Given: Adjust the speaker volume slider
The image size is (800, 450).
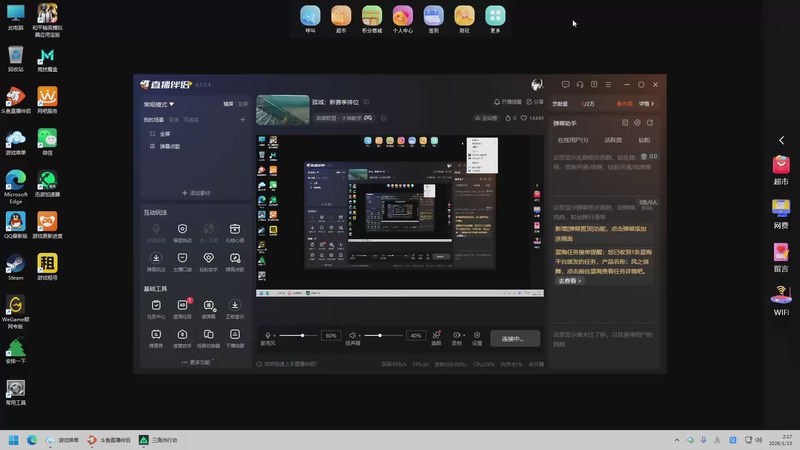Looking at the screenshot, I should coord(384,335).
